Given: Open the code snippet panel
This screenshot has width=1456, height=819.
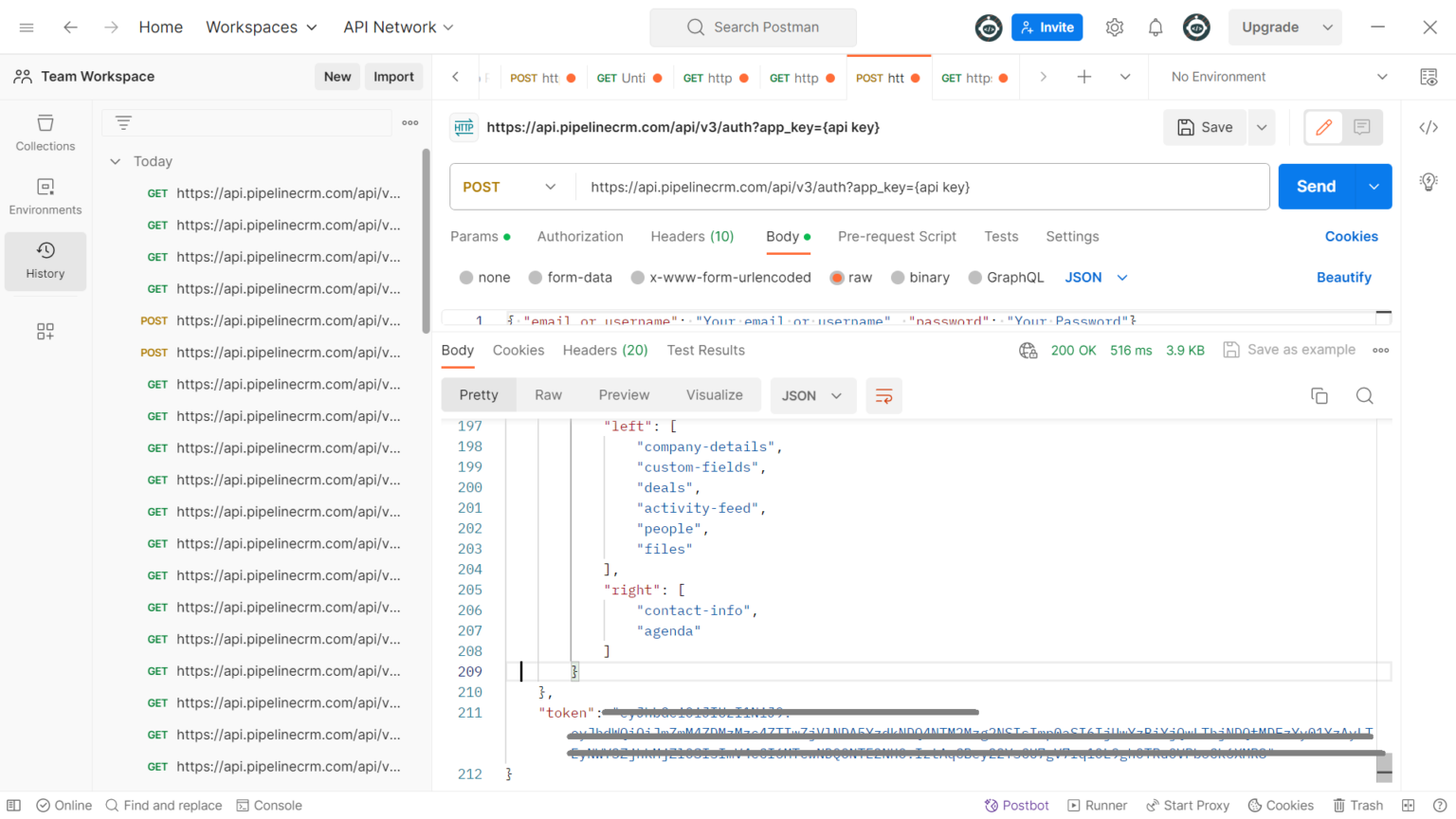Looking at the screenshot, I should pos(1429,127).
